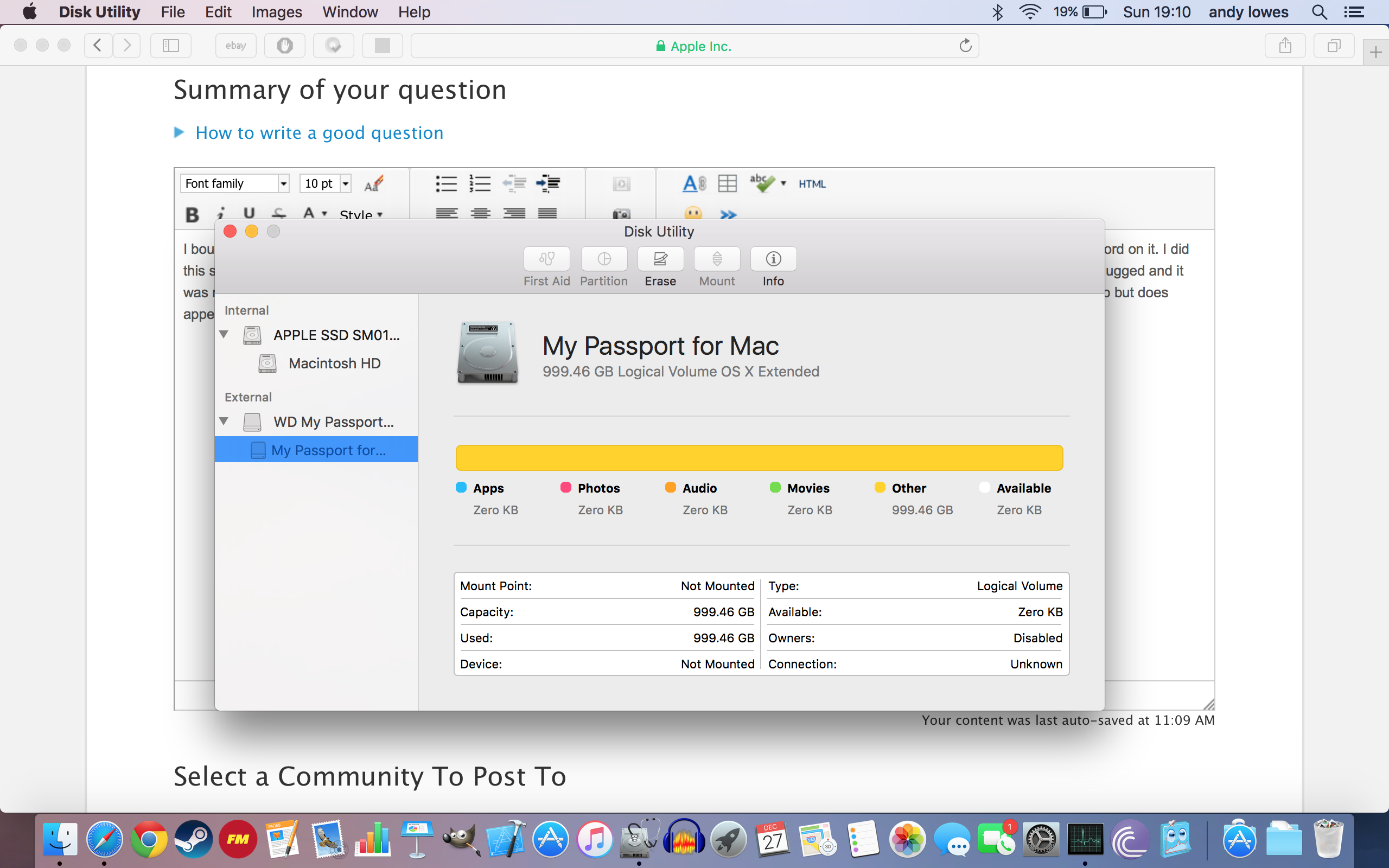Toggle Safari sidebar button
Screen dimensions: 1389x868
click(x=170, y=46)
